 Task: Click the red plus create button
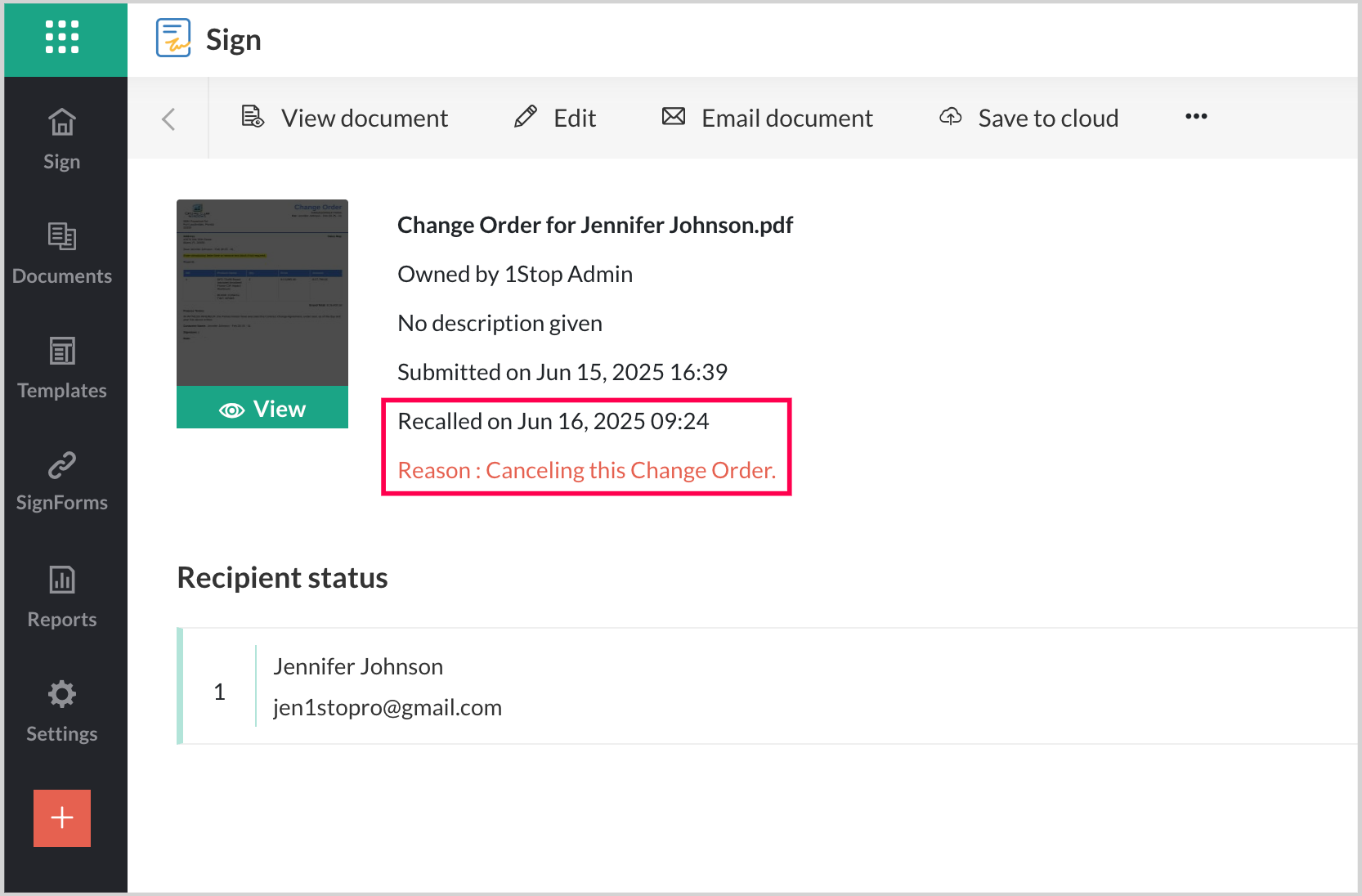tap(62, 818)
